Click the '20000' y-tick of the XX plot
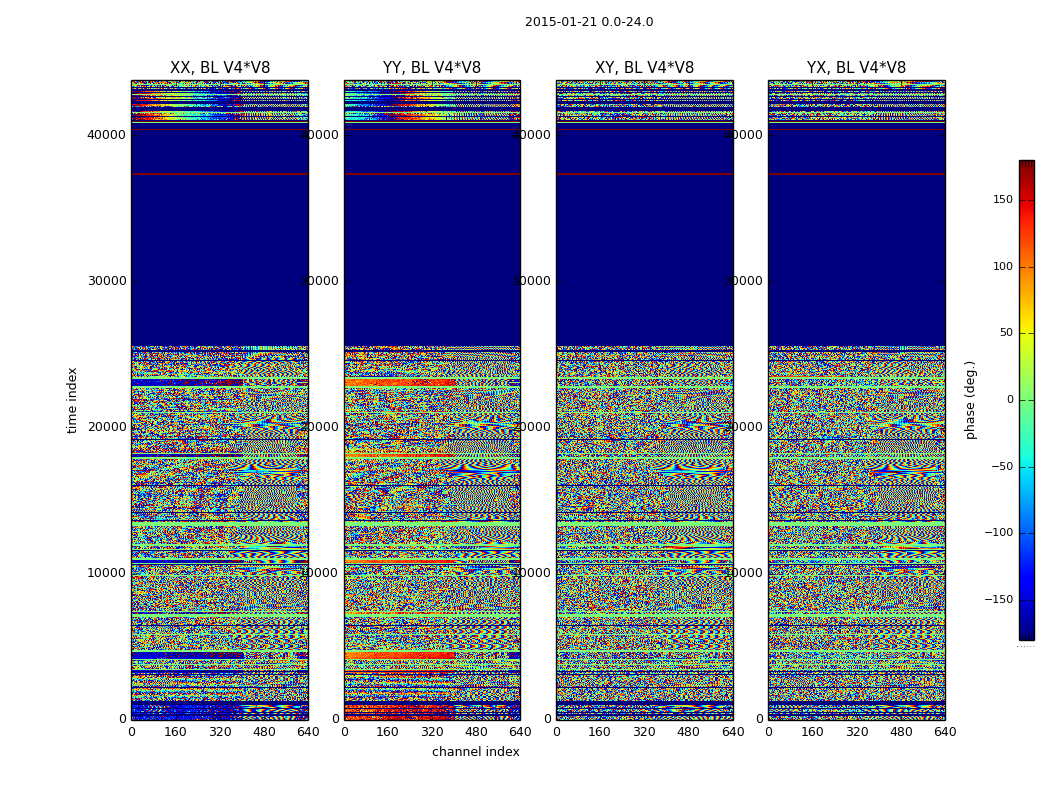 (106, 426)
